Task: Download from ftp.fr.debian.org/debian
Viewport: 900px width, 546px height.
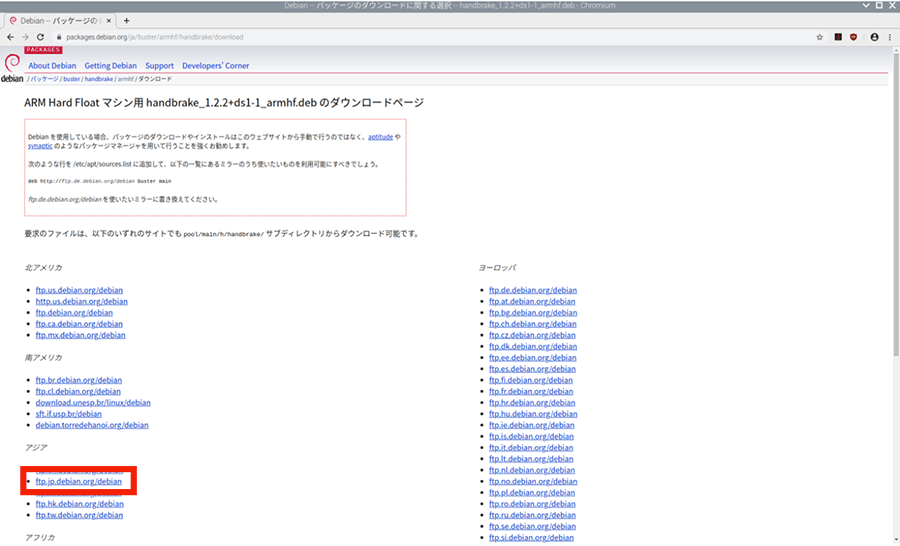Action: 531,392
